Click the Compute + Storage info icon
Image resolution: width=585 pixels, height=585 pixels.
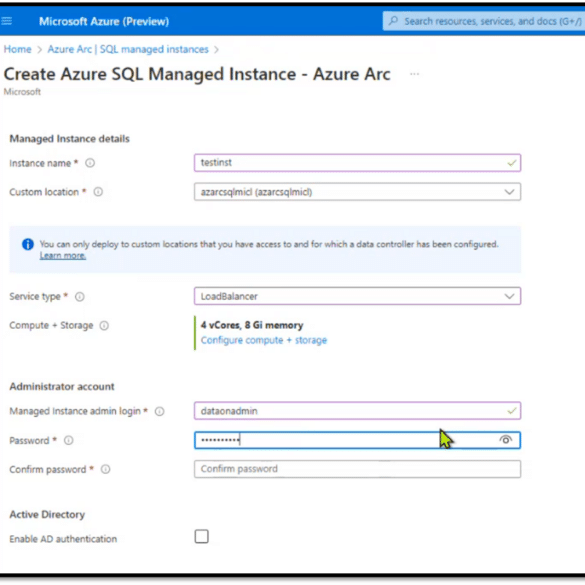(104, 325)
